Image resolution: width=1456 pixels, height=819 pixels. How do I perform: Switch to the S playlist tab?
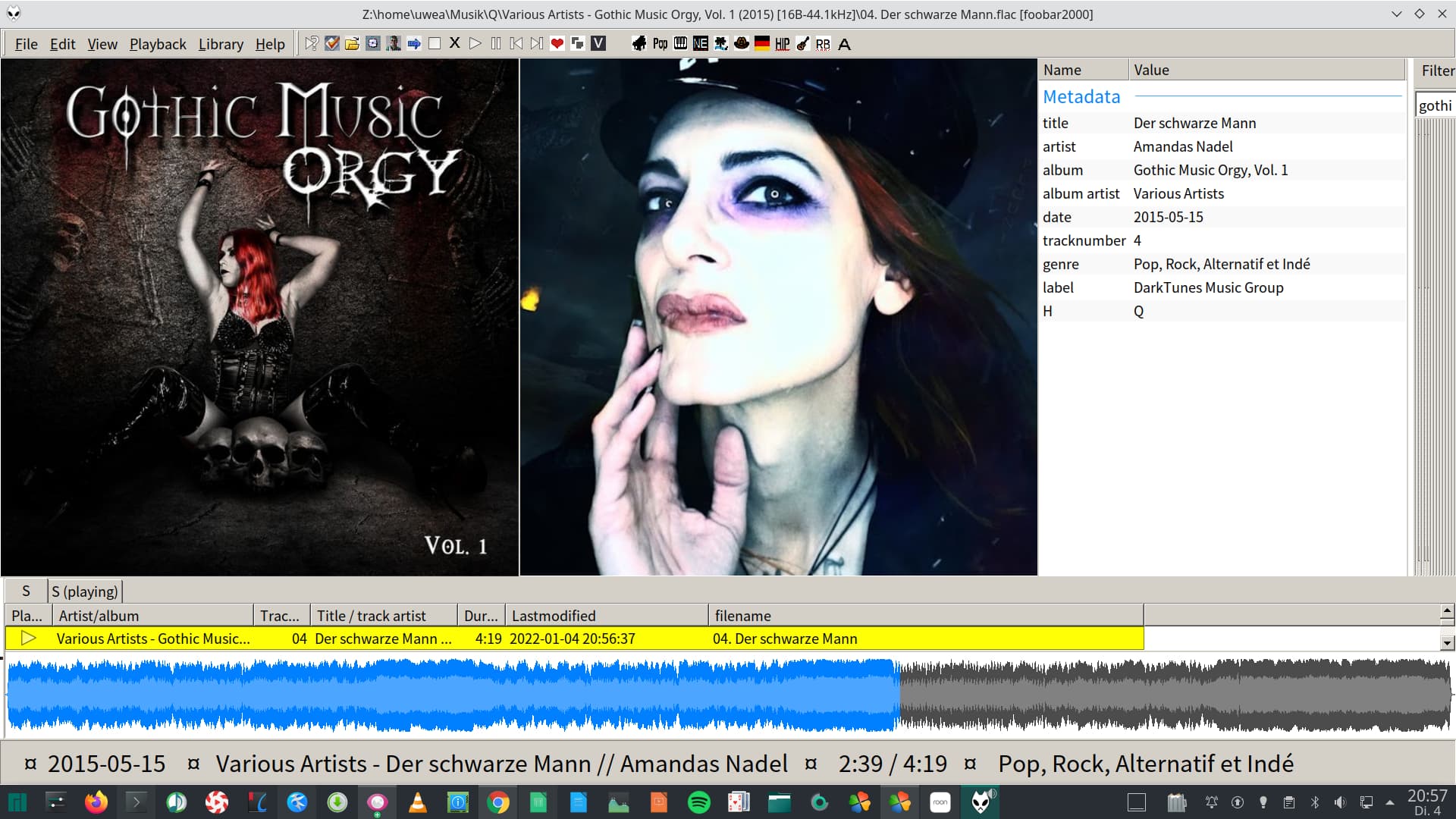pos(26,591)
